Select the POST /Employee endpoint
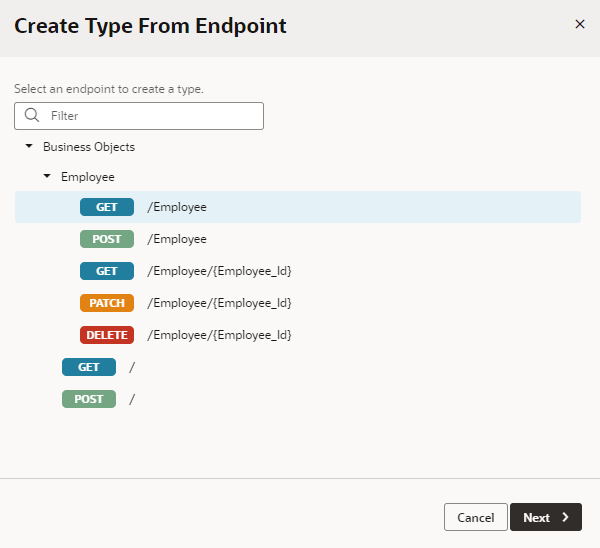 click(x=298, y=239)
